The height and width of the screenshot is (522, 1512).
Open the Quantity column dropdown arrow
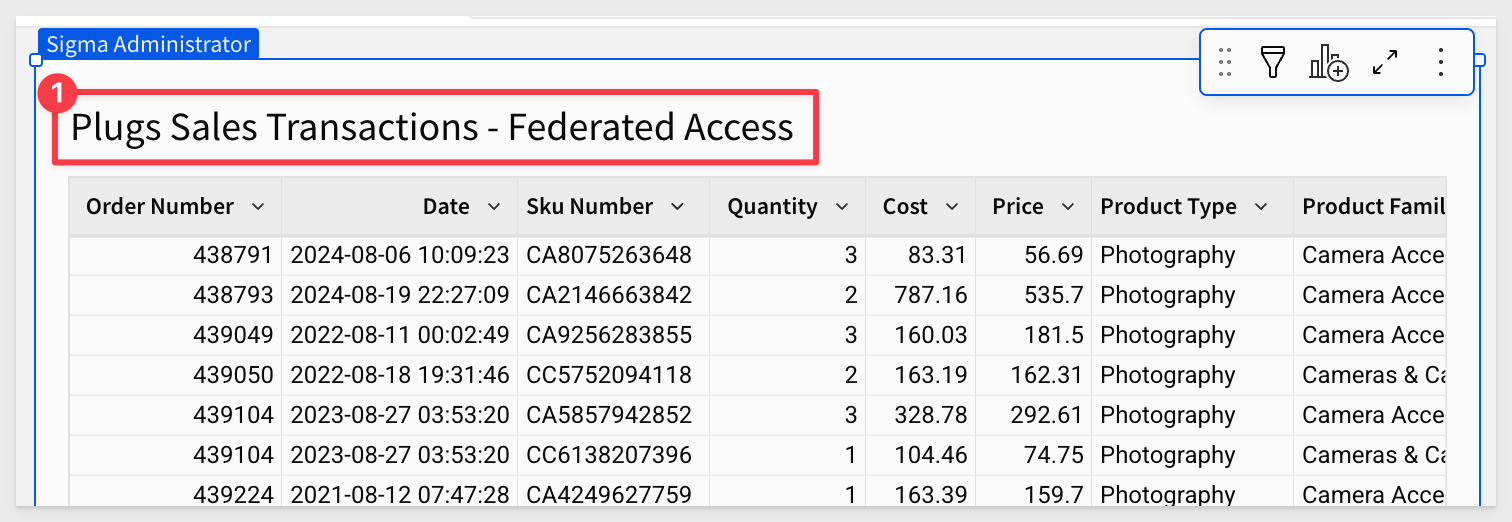(842, 207)
